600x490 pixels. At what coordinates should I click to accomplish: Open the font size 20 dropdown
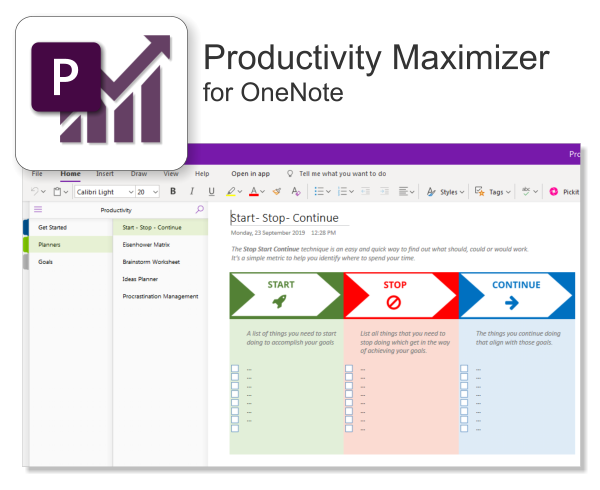click(155, 192)
